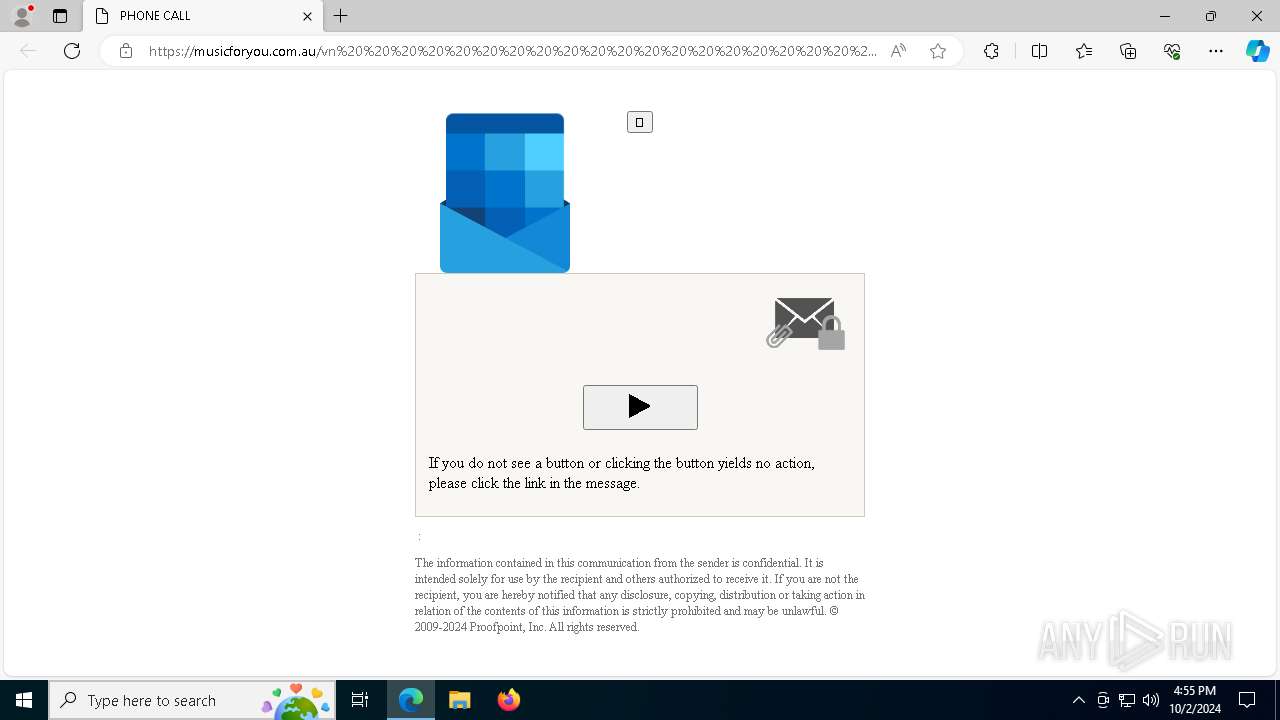Click the Edge icon on taskbar
Screen dimensions: 1280x720
point(411,700)
